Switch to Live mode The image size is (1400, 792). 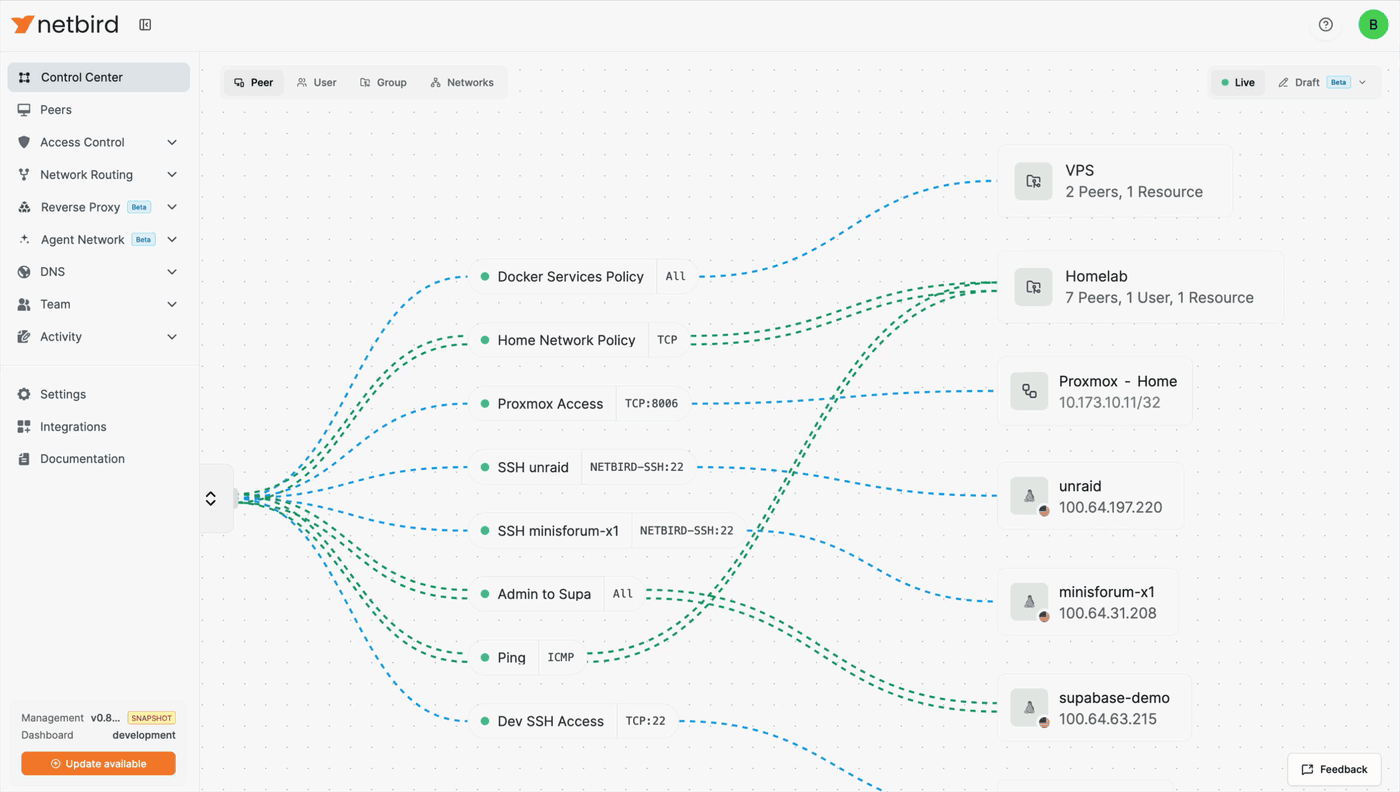(x=1238, y=82)
